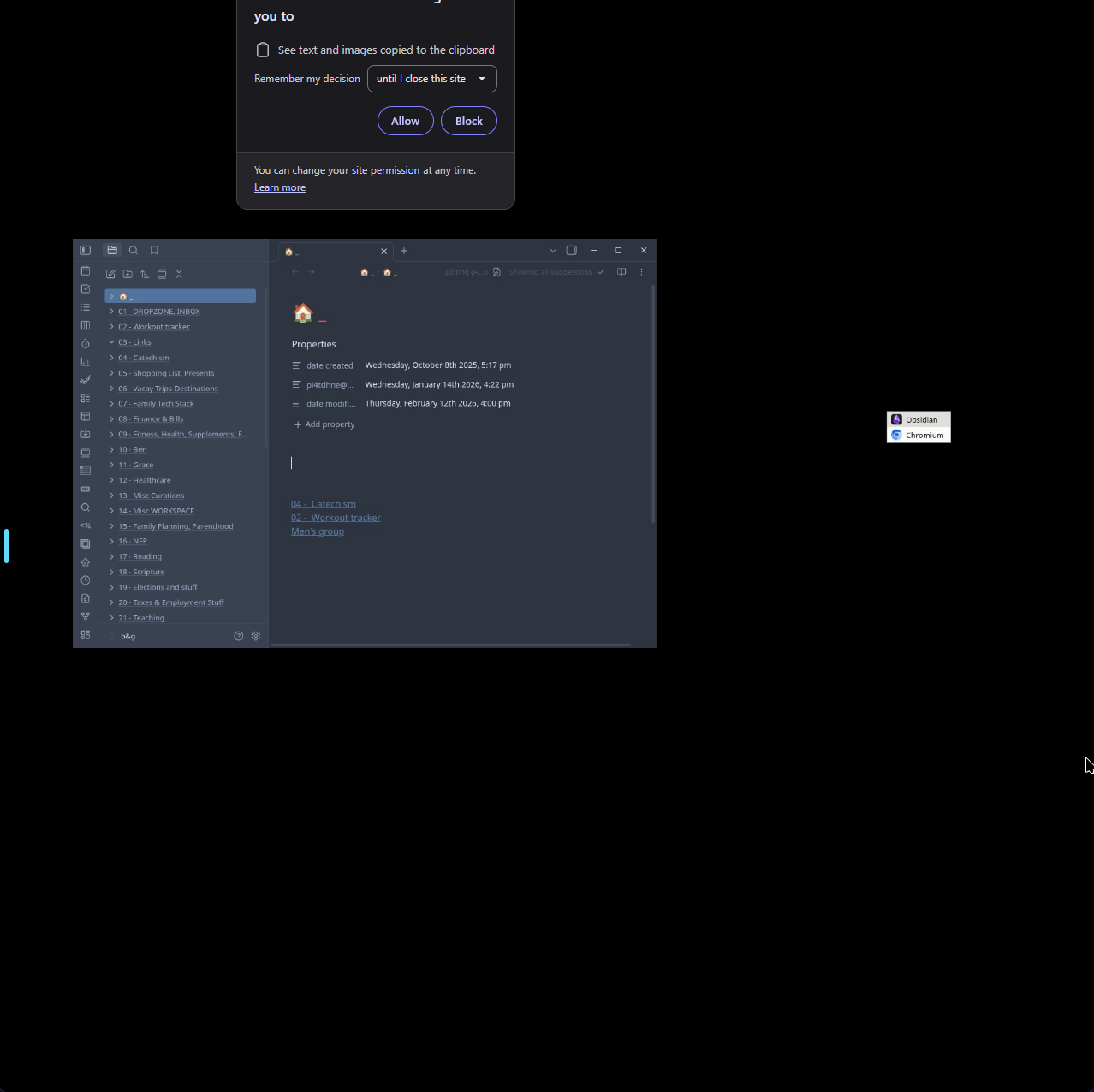1094x1092 pixels.
Task: Open Obsidian settings gear
Action: click(x=255, y=636)
